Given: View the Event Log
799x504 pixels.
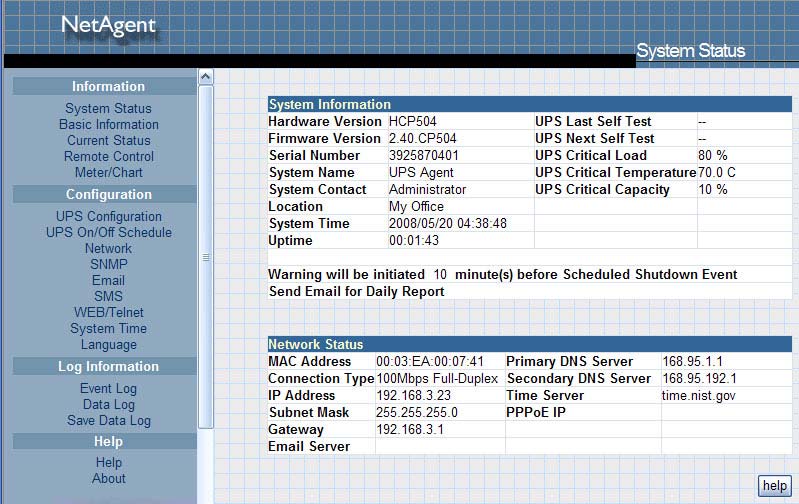Looking at the screenshot, I should pyautogui.click(x=109, y=389).
